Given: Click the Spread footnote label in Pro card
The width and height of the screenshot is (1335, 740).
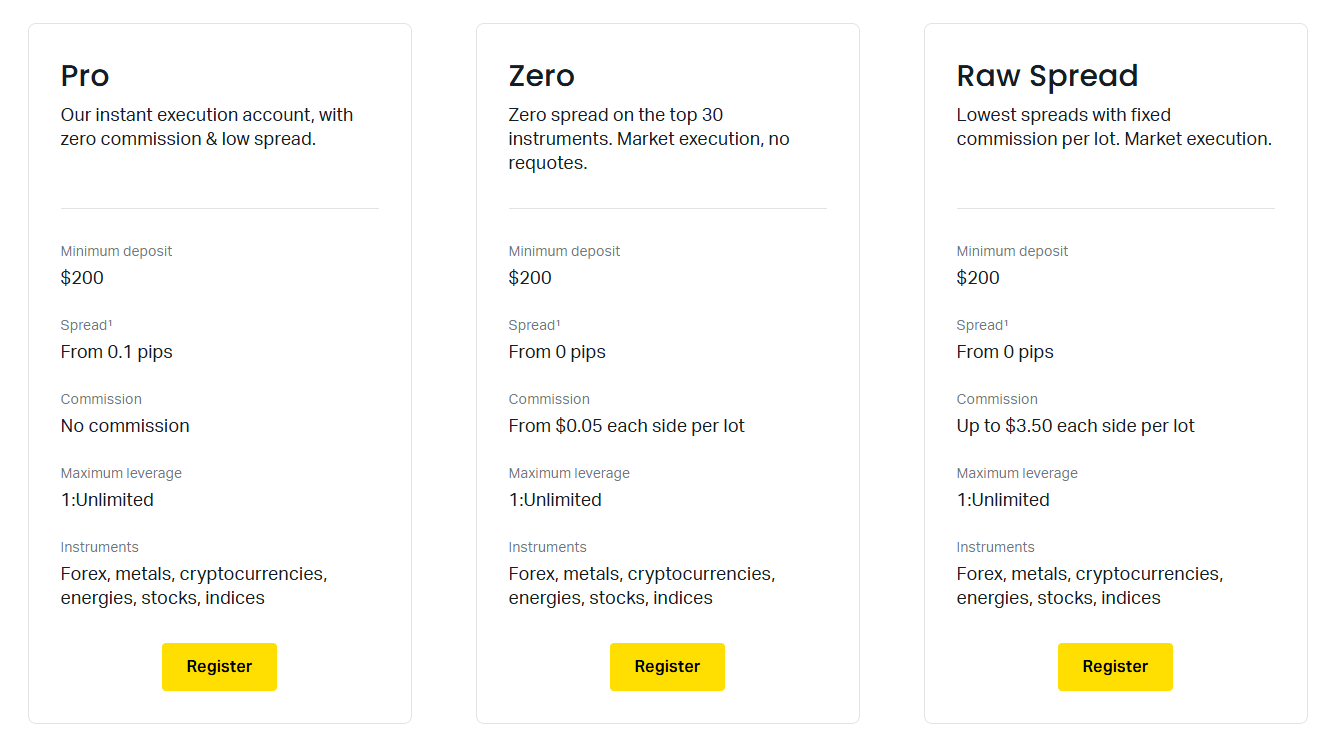Looking at the screenshot, I should click(86, 325).
